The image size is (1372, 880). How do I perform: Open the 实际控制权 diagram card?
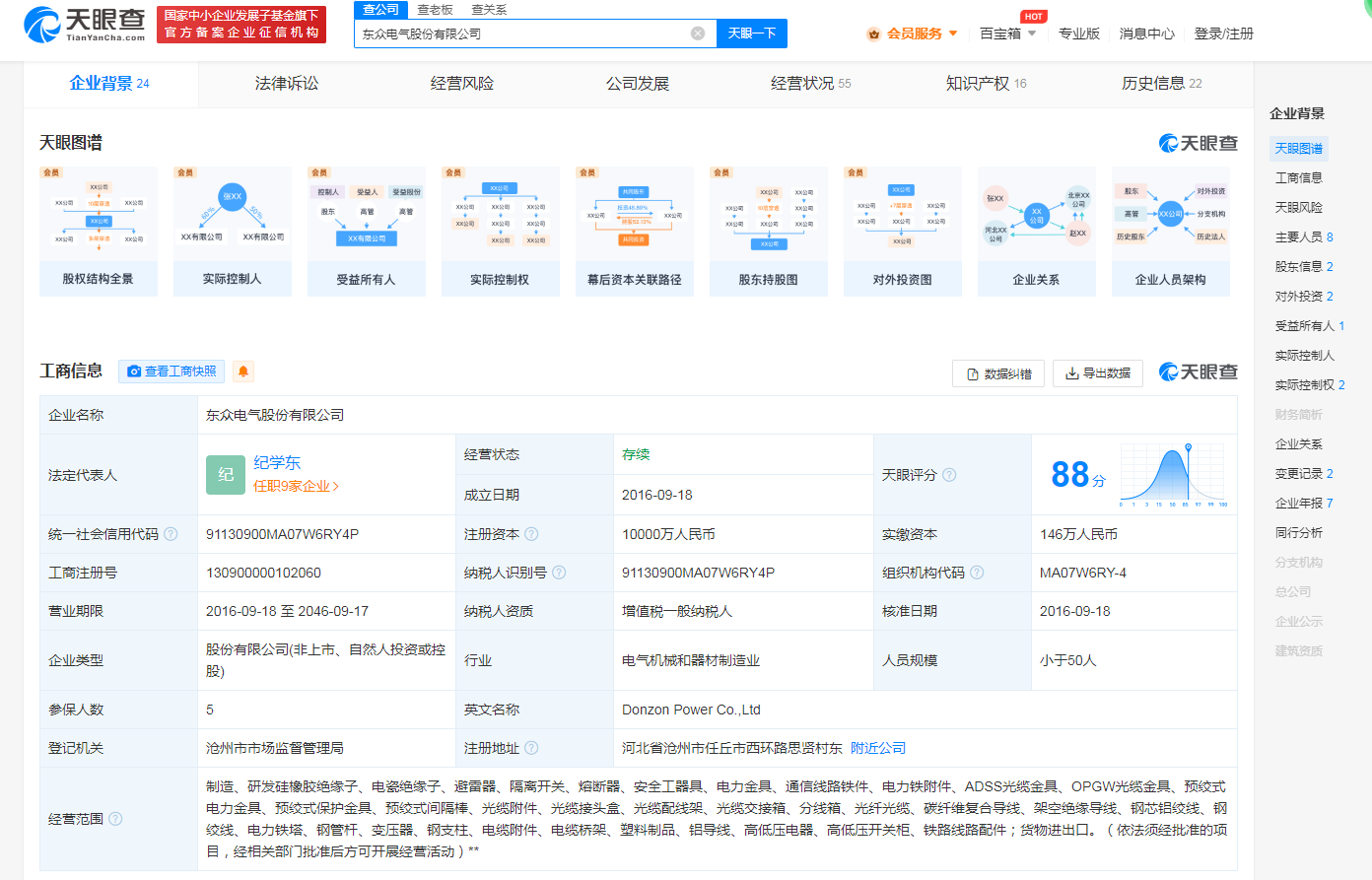[501, 232]
